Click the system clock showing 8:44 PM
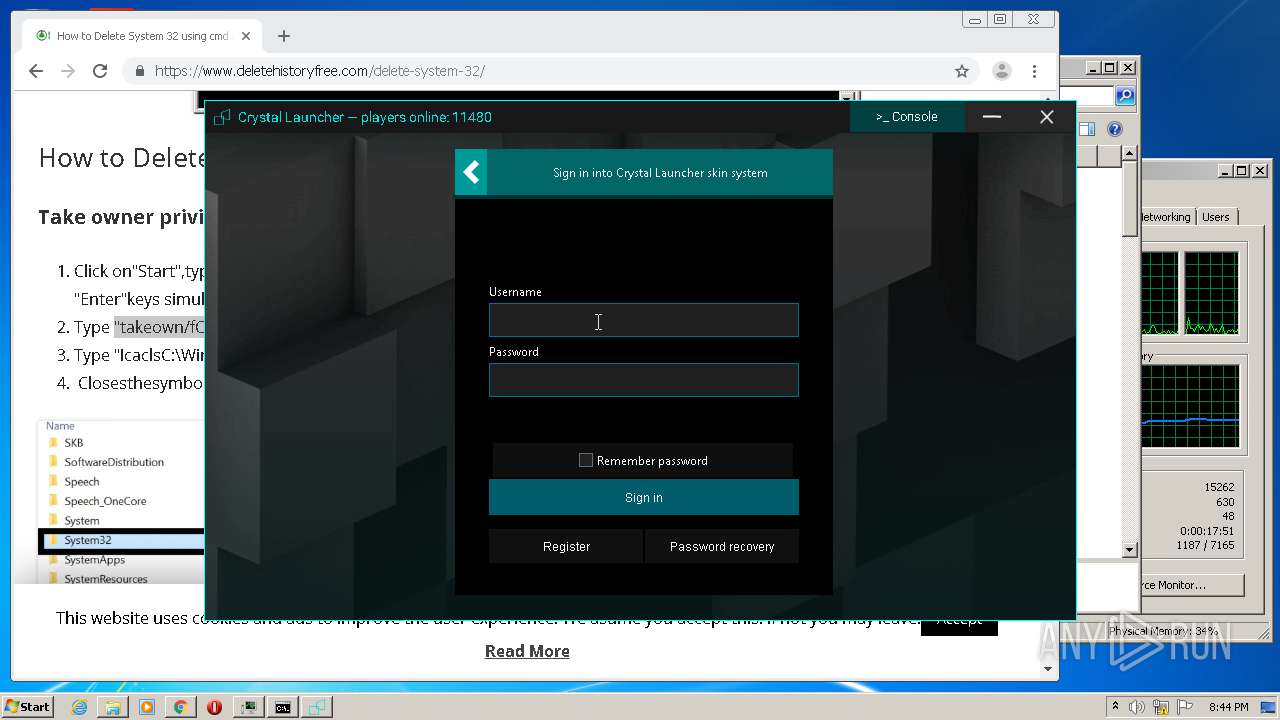Screen dimensions: 1280x720 [1229, 707]
